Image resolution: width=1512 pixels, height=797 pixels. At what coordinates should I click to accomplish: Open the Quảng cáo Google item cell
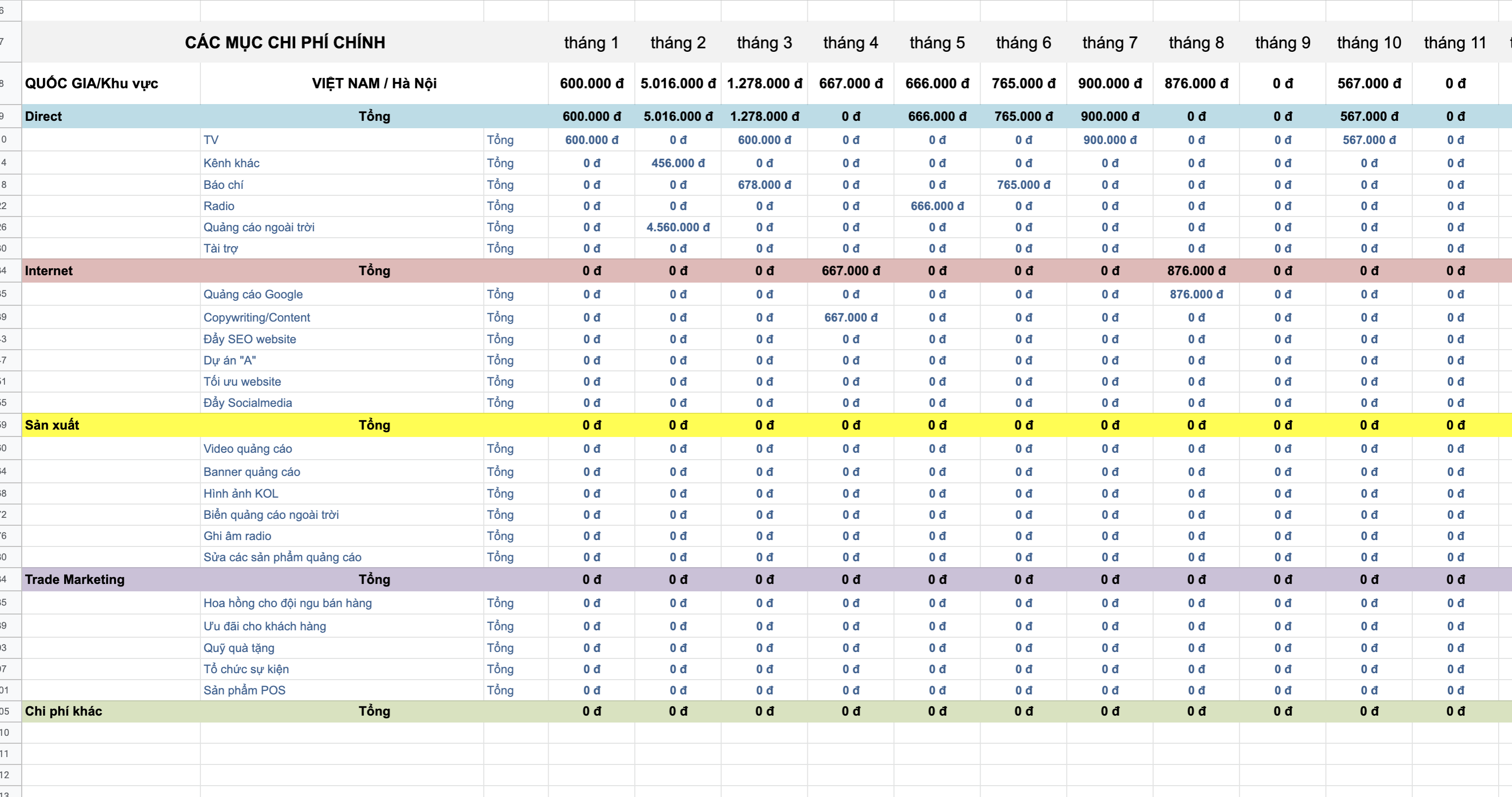(253, 294)
